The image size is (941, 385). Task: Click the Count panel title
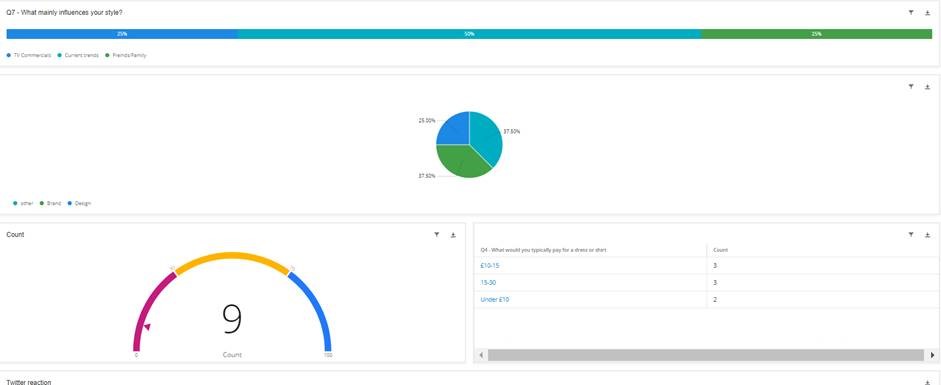pos(15,235)
